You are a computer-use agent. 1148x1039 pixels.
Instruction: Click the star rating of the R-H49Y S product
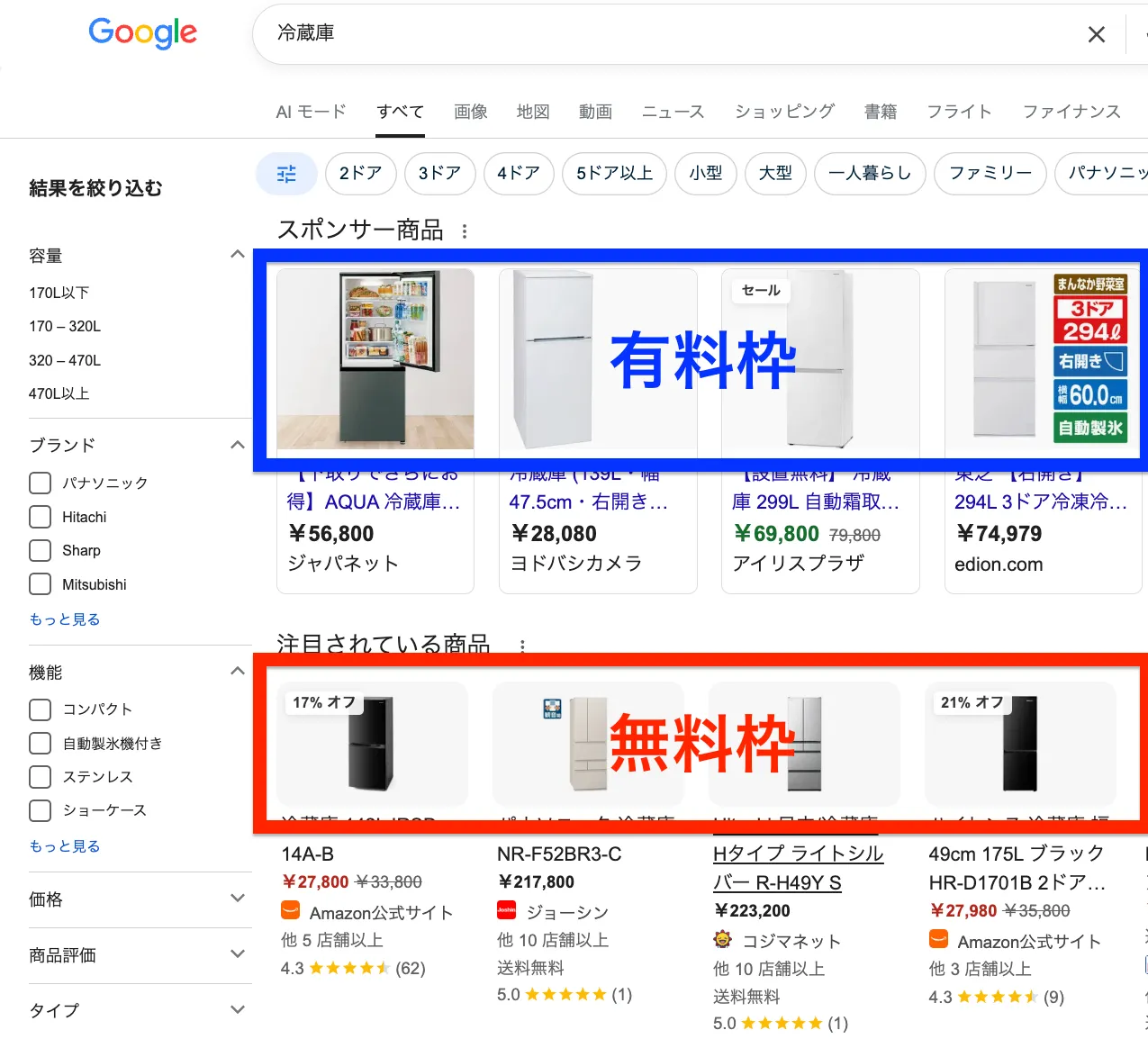782,1024
